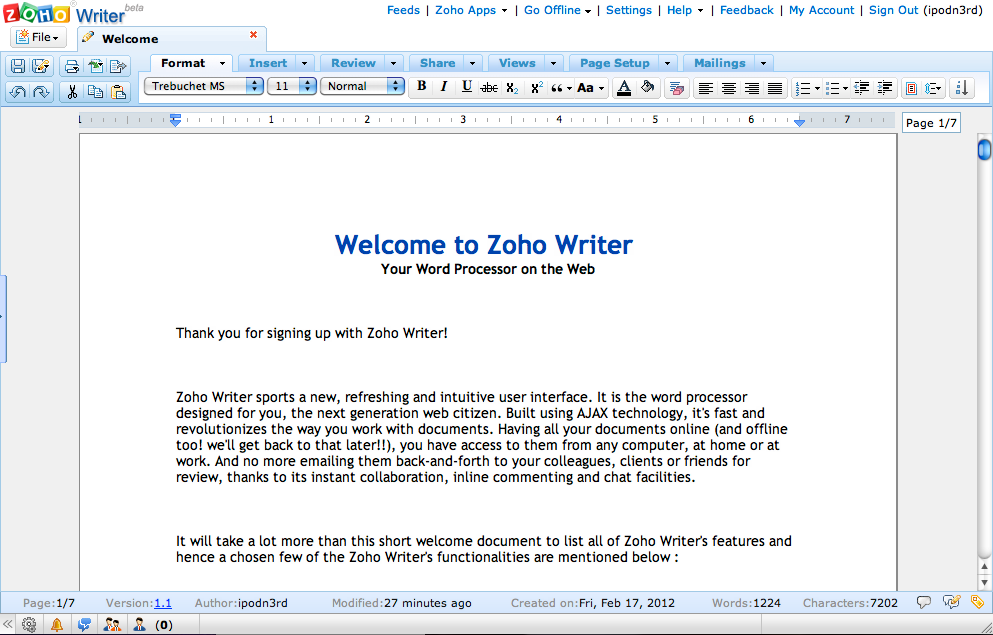Click the Export document icon
993x635 pixels.
coord(118,66)
